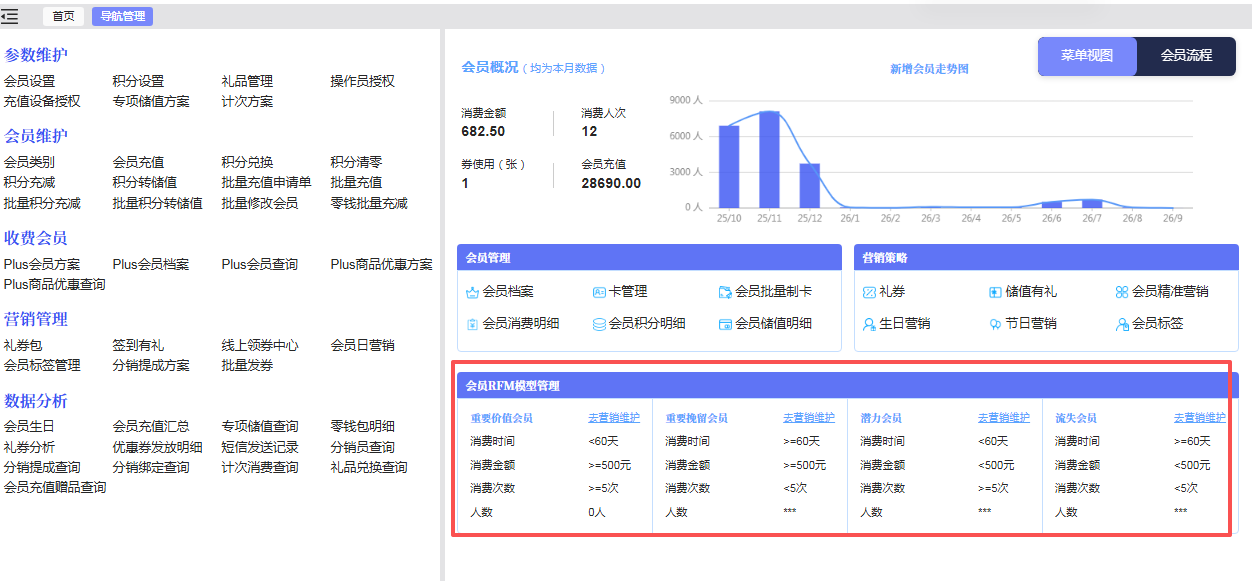Go to Plus商品优惠查询
This screenshot has width=1252, height=581.
coord(55,284)
